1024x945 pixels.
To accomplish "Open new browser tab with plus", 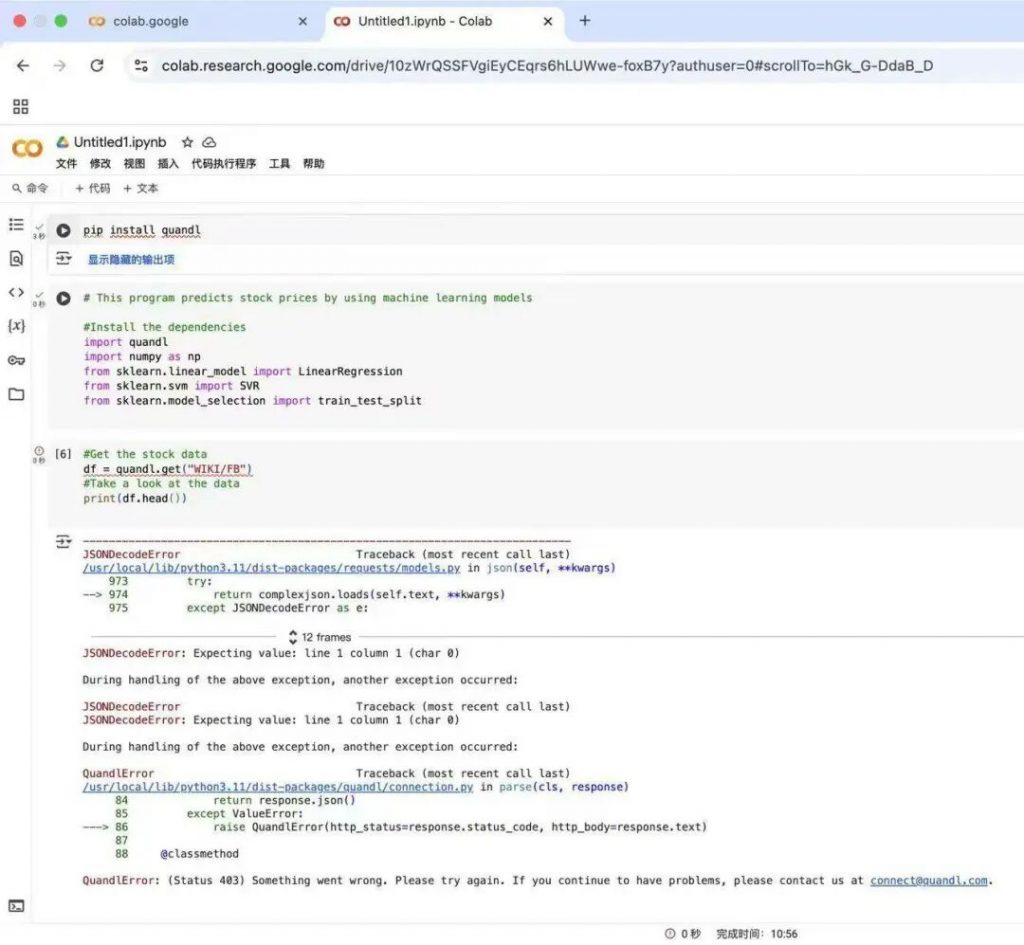I will [x=584, y=21].
